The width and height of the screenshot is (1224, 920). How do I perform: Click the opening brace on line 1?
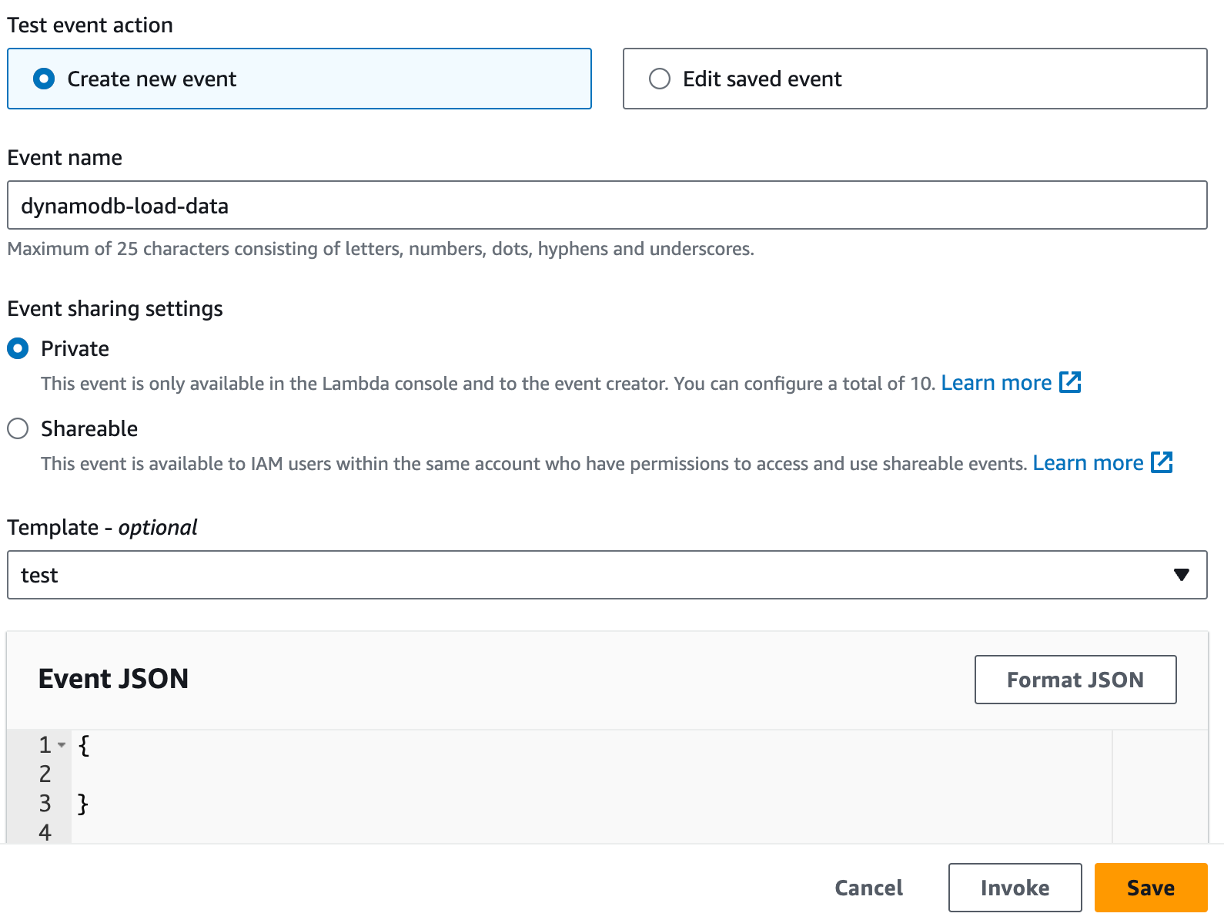84,745
